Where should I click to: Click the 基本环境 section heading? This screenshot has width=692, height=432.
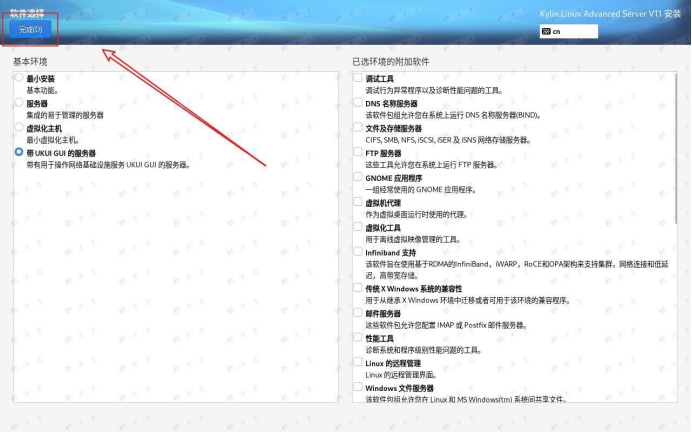pos(30,62)
